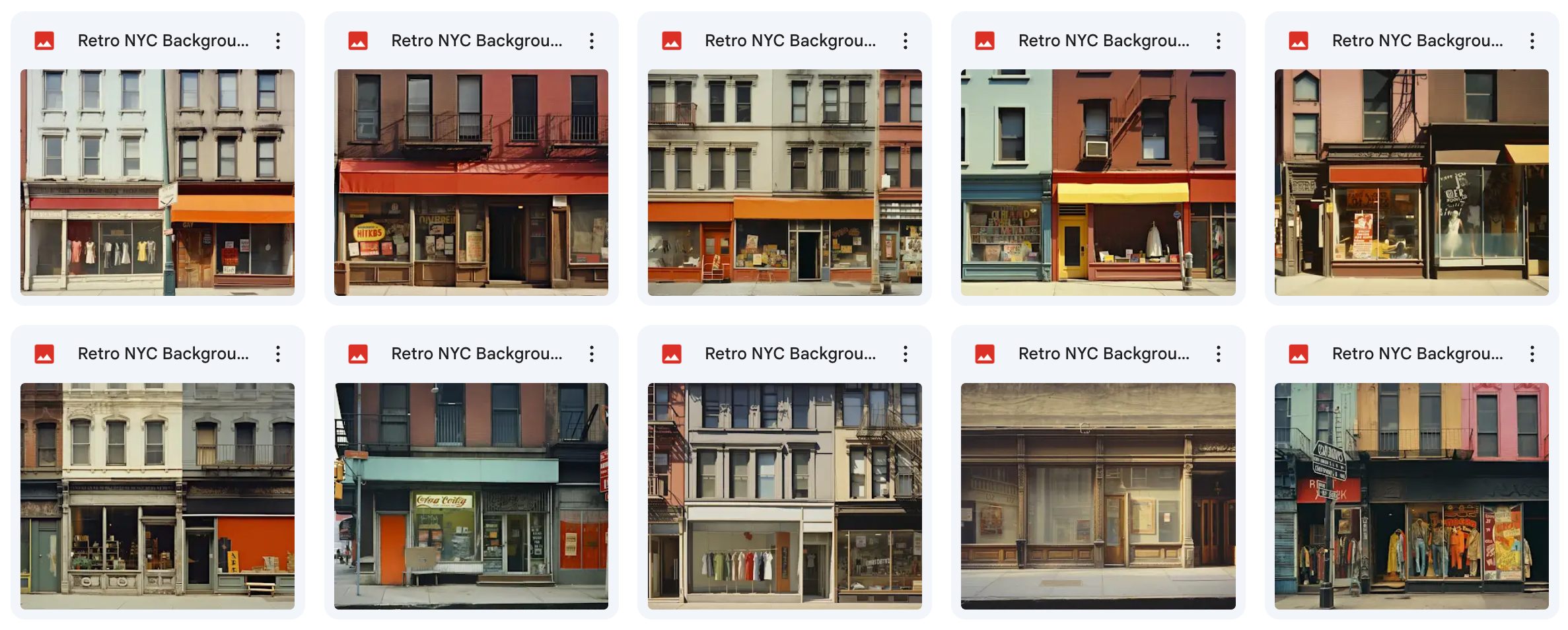The image size is (1568, 630).
Task: Open More actions for the pink-and-yellow buildings street-sign file
Action: pos(1532,354)
